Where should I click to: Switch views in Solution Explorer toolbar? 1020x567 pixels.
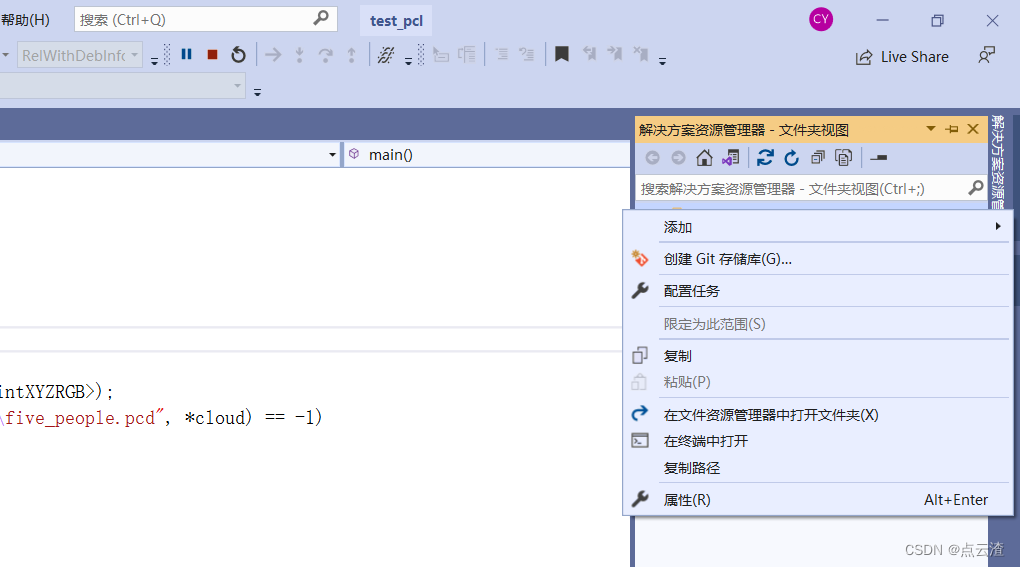pyautogui.click(x=731, y=158)
